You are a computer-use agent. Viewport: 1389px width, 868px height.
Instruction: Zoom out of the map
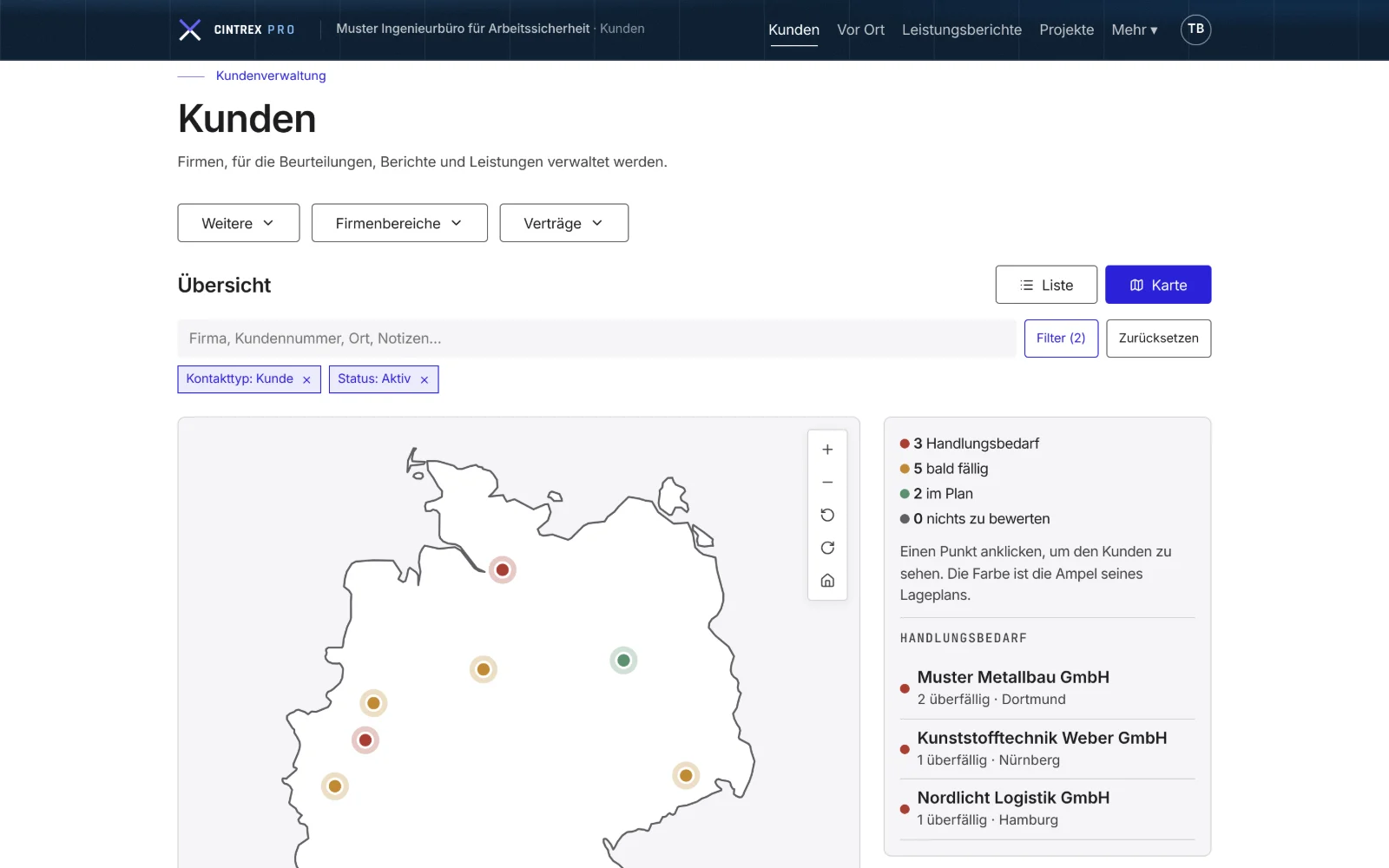pyautogui.click(x=827, y=483)
